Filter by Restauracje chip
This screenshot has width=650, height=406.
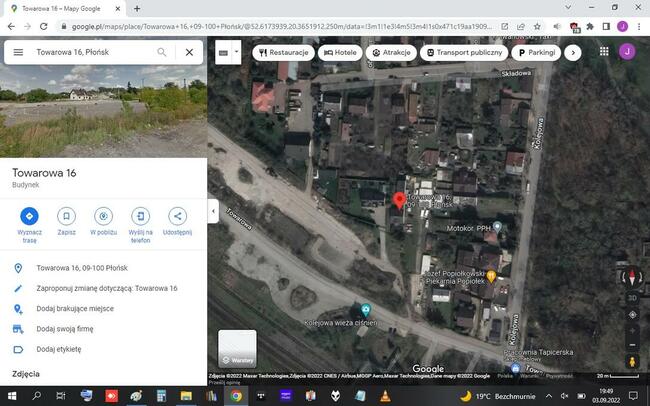click(x=284, y=53)
